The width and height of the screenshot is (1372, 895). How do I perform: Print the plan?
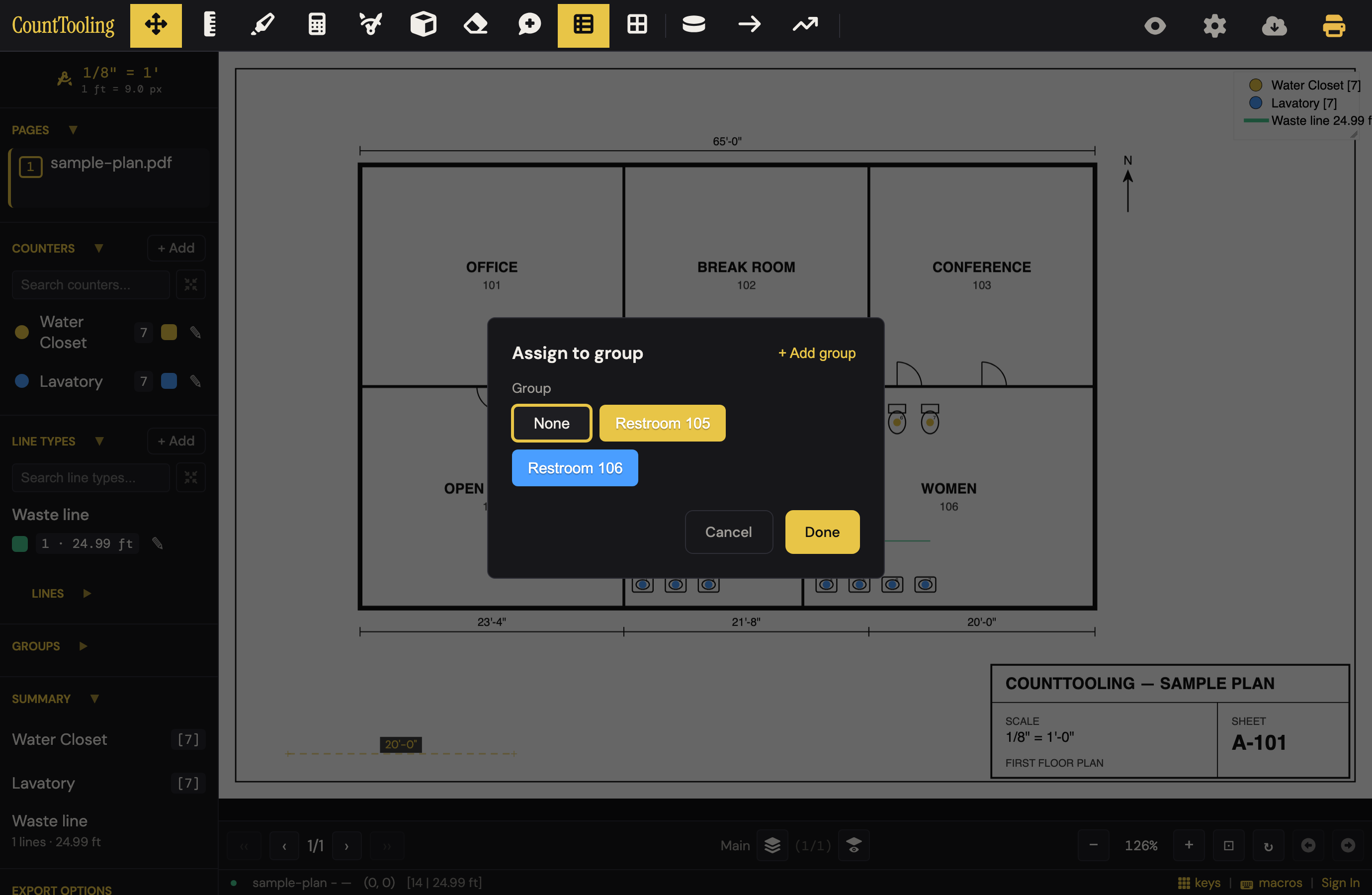pos(1334,26)
